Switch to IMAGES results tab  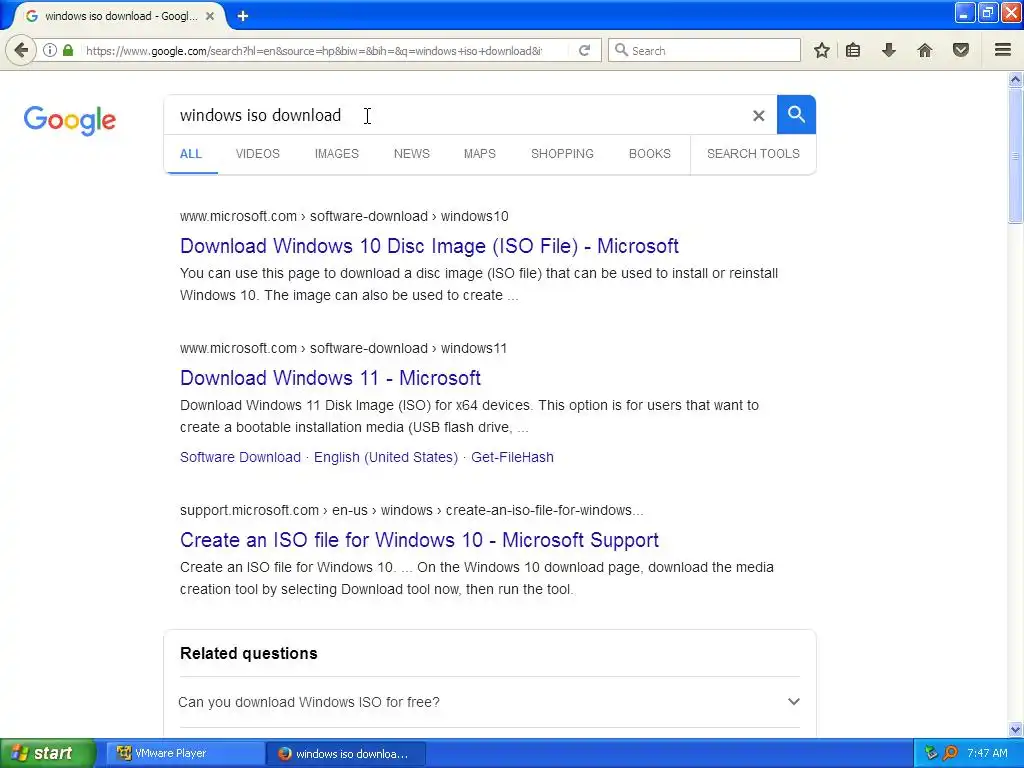click(336, 154)
